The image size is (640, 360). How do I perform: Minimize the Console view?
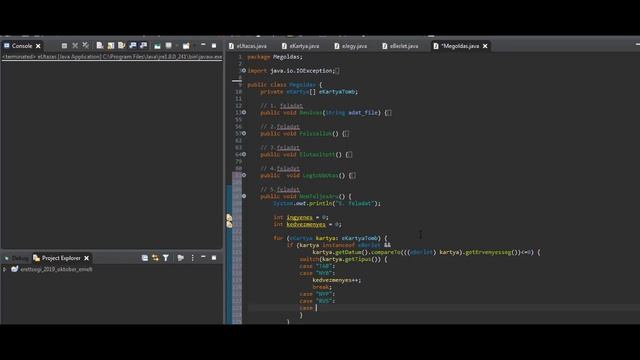click(203, 45)
